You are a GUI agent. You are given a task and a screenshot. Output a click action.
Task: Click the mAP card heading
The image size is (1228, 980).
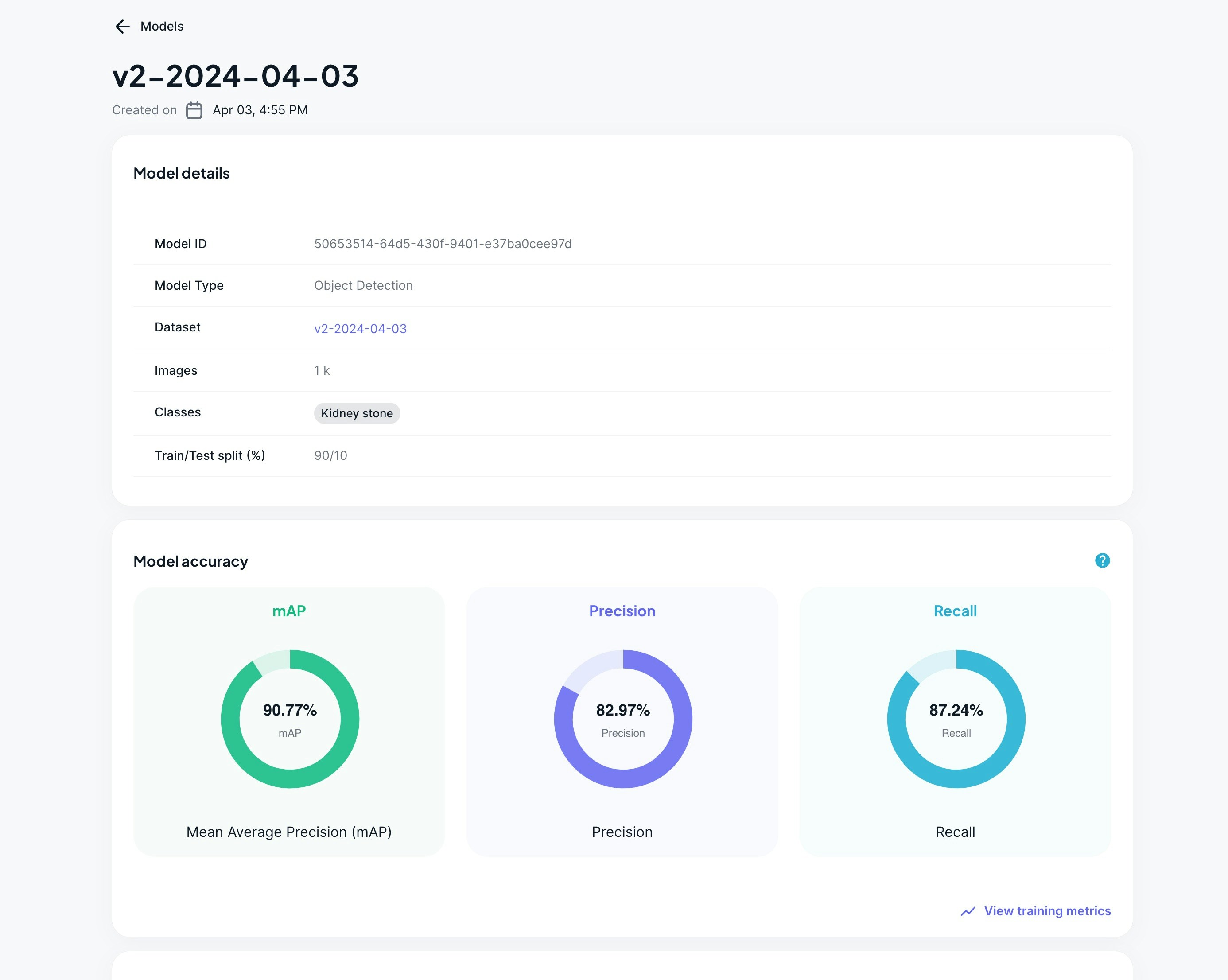tap(289, 611)
